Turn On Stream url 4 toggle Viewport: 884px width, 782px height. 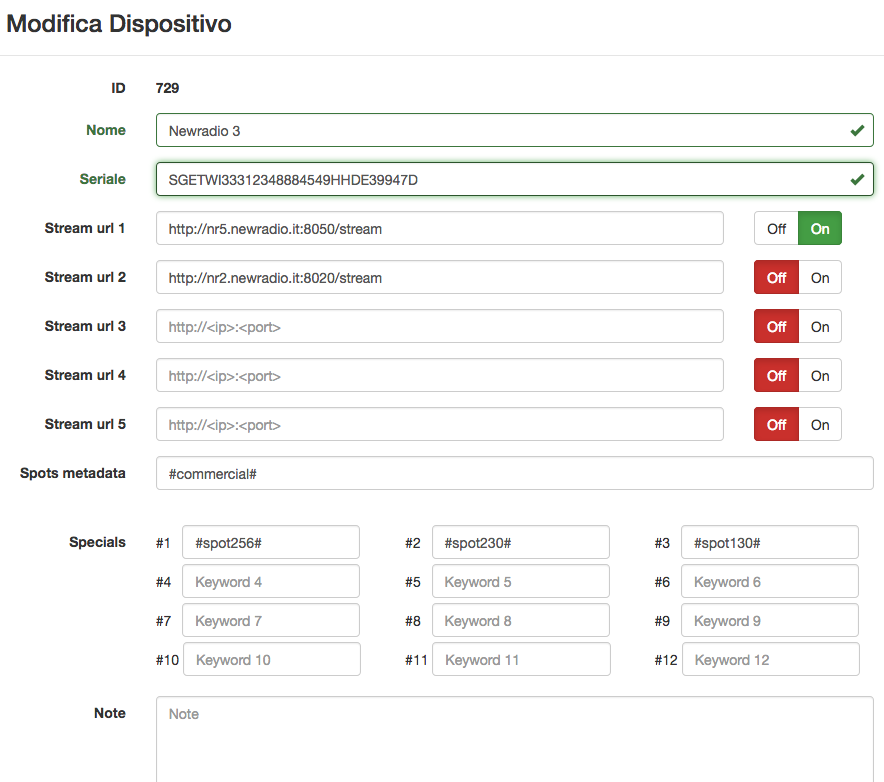click(820, 375)
